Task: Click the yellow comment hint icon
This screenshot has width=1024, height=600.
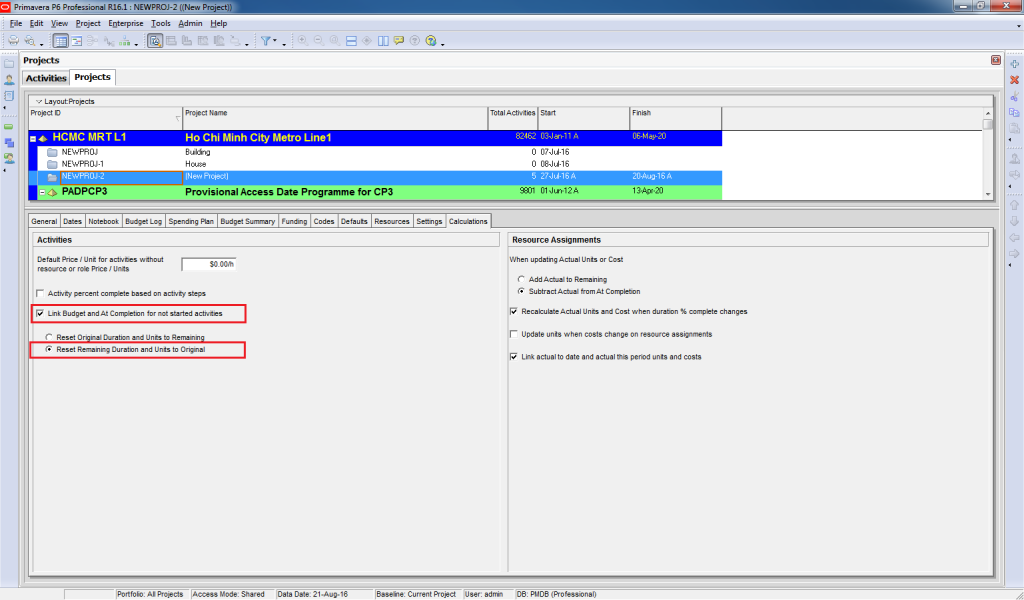Action: [399, 40]
